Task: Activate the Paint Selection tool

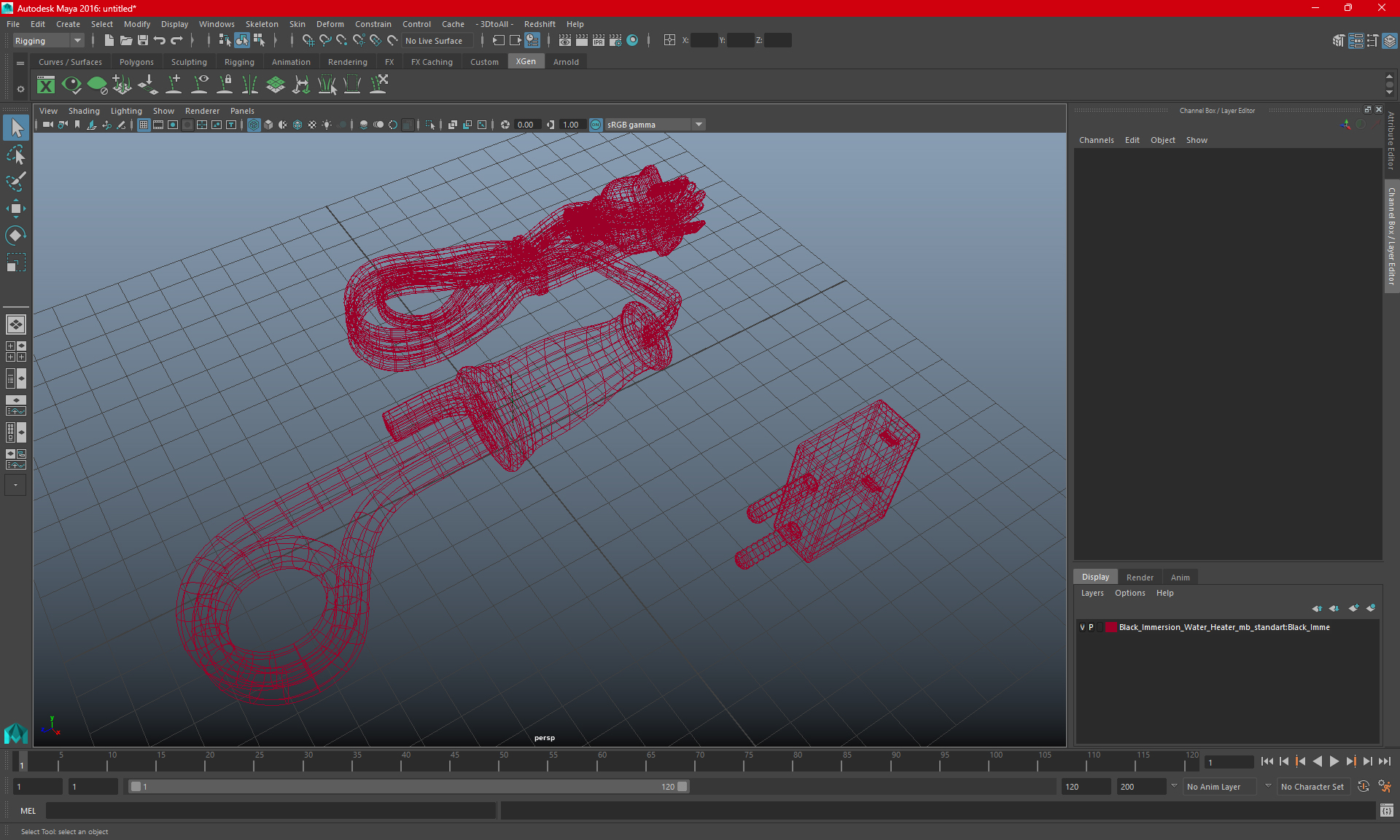Action: point(16,182)
